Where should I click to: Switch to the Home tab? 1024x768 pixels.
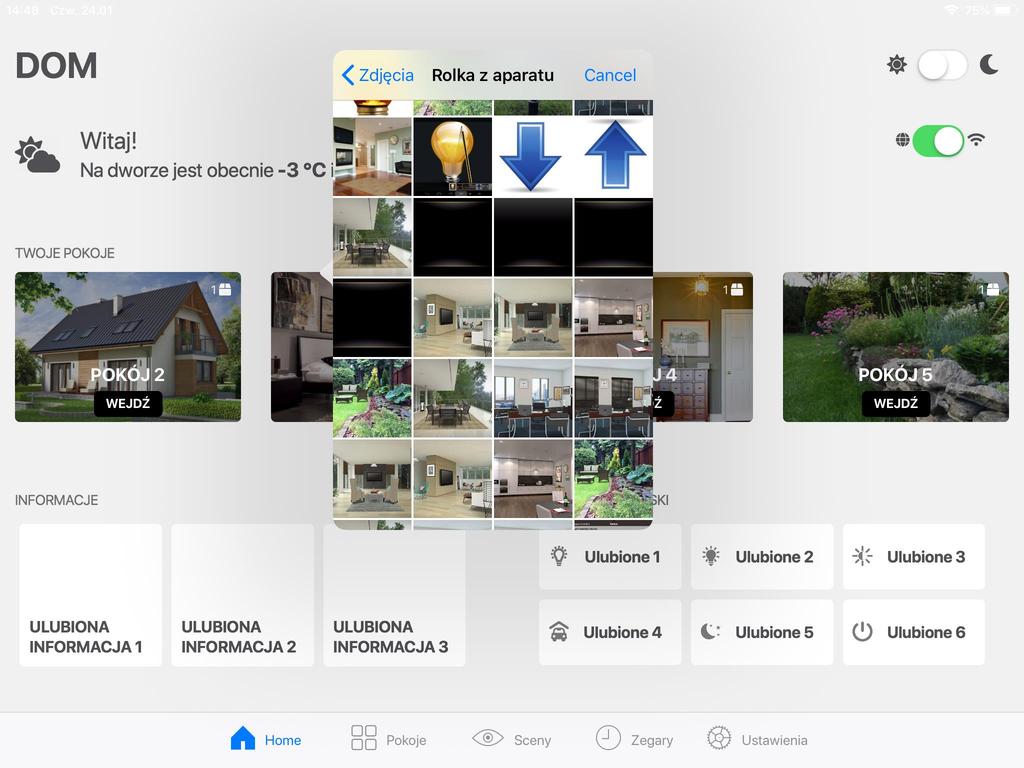(266, 739)
